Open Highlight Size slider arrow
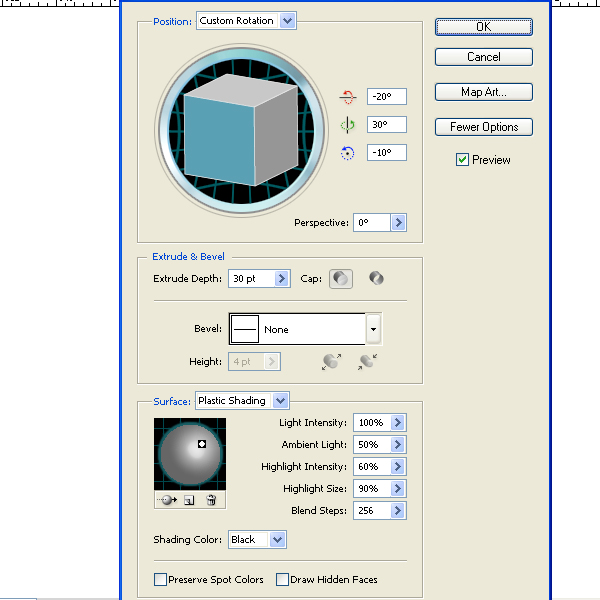 [398, 488]
